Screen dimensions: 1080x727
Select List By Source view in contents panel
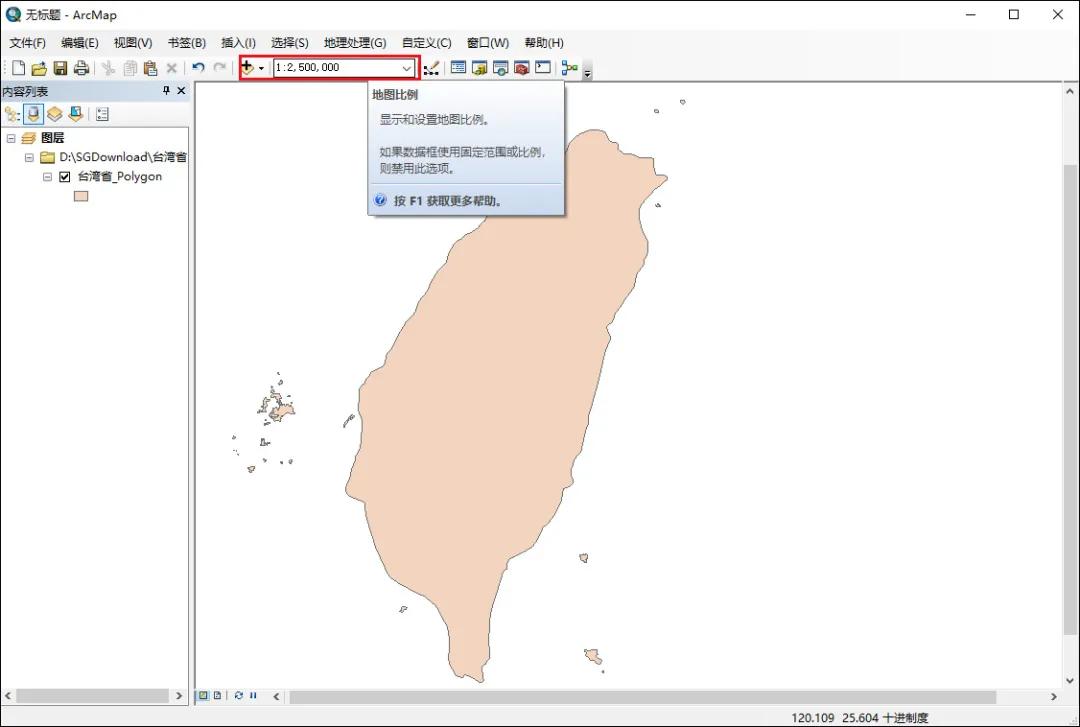click(x=33, y=113)
